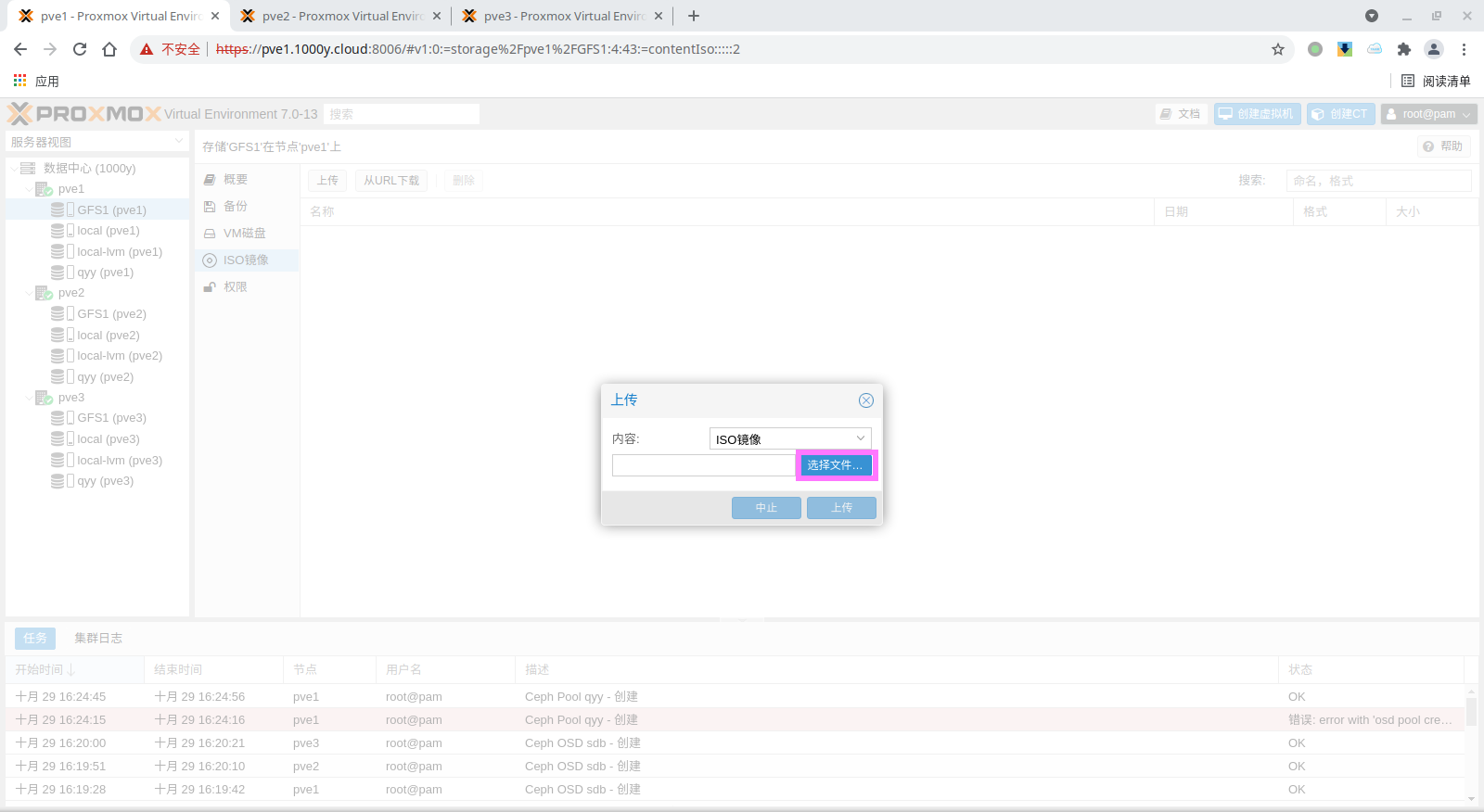Bookmark this page with star icon
1484x812 pixels.
tap(1278, 49)
